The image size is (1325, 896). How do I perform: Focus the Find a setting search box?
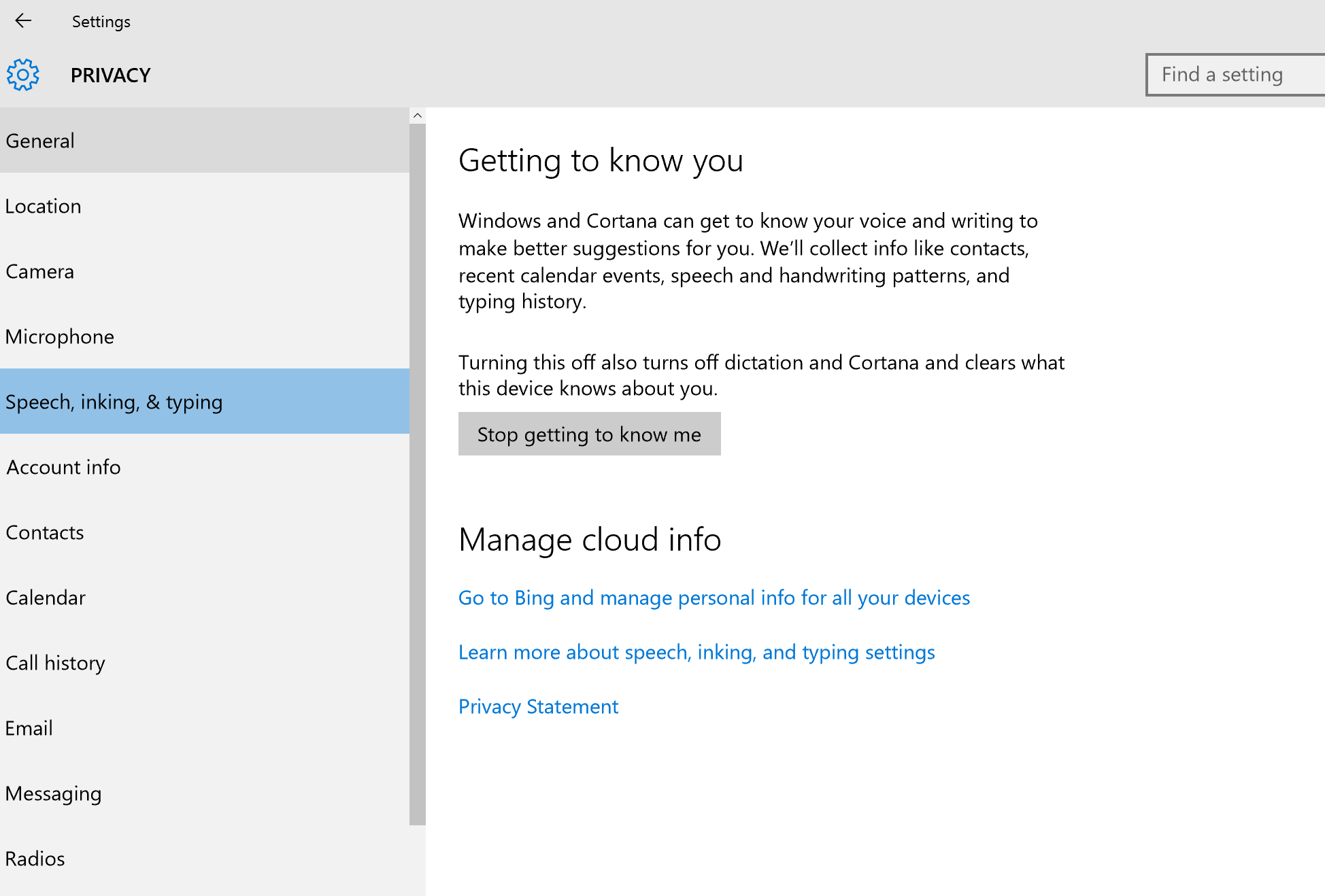[1235, 75]
